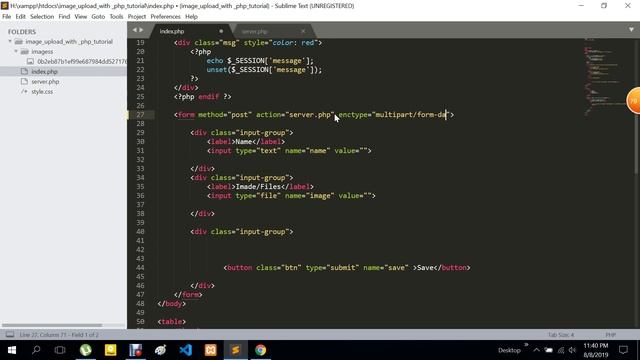Open the File menu
Viewport: 640px width, 360px height.
(7, 17)
